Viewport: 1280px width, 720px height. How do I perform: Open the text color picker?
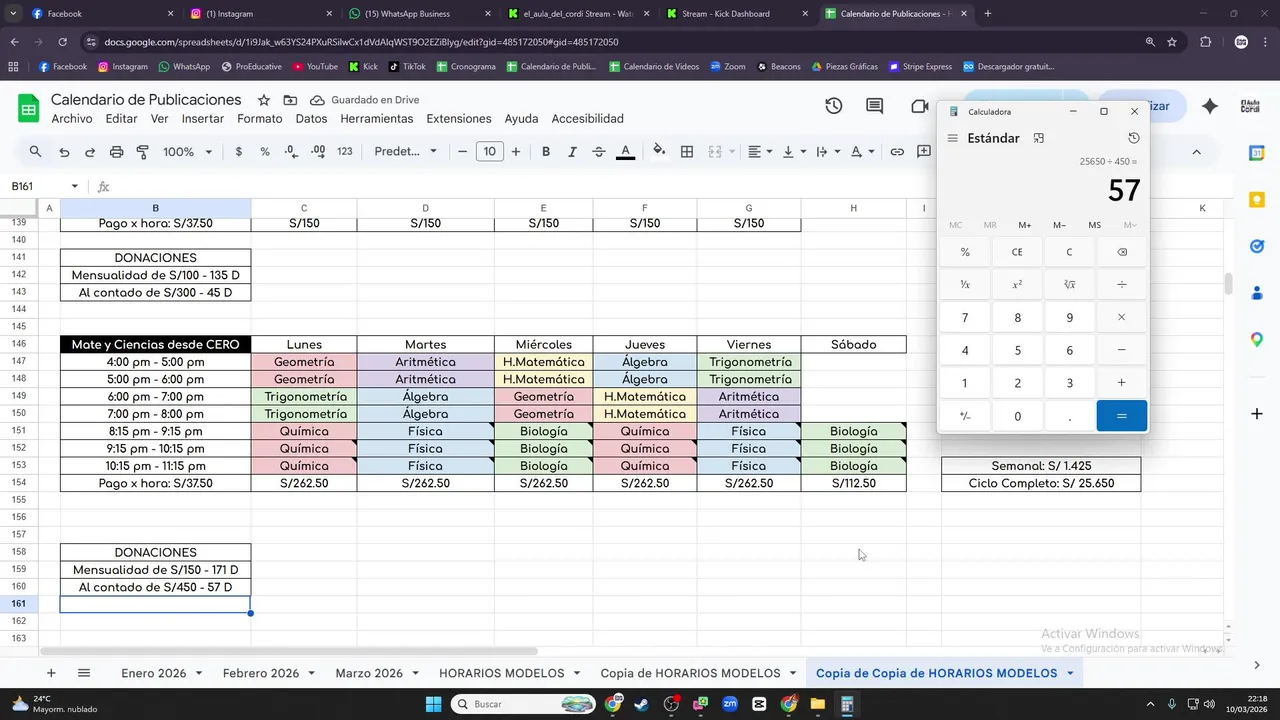(x=626, y=152)
